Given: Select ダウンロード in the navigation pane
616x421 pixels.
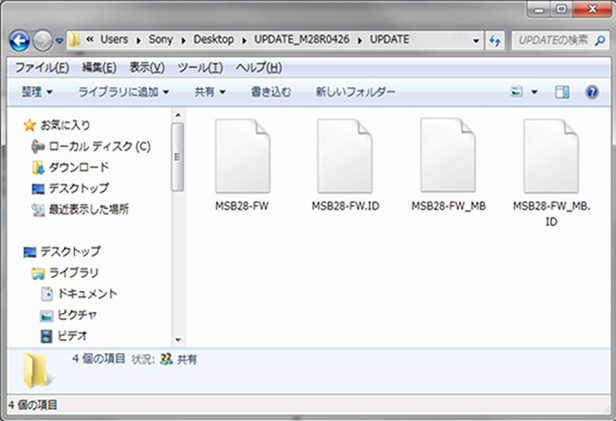Looking at the screenshot, I should [78, 167].
